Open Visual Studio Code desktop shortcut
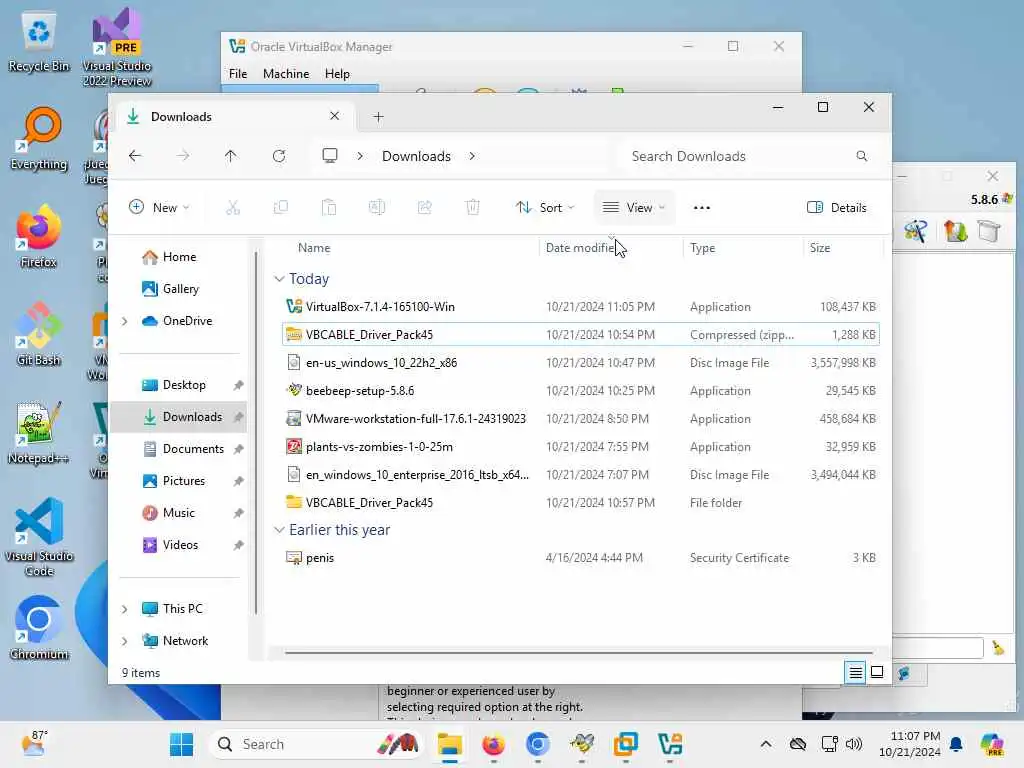Image resolution: width=1024 pixels, height=768 pixels. click(x=39, y=537)
